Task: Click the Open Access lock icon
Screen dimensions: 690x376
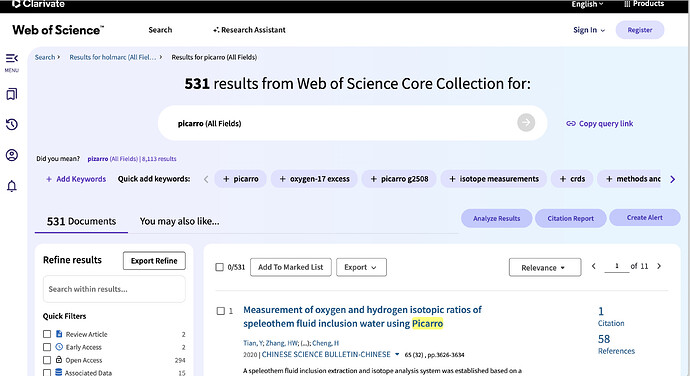Action: (x=59, y=360)
